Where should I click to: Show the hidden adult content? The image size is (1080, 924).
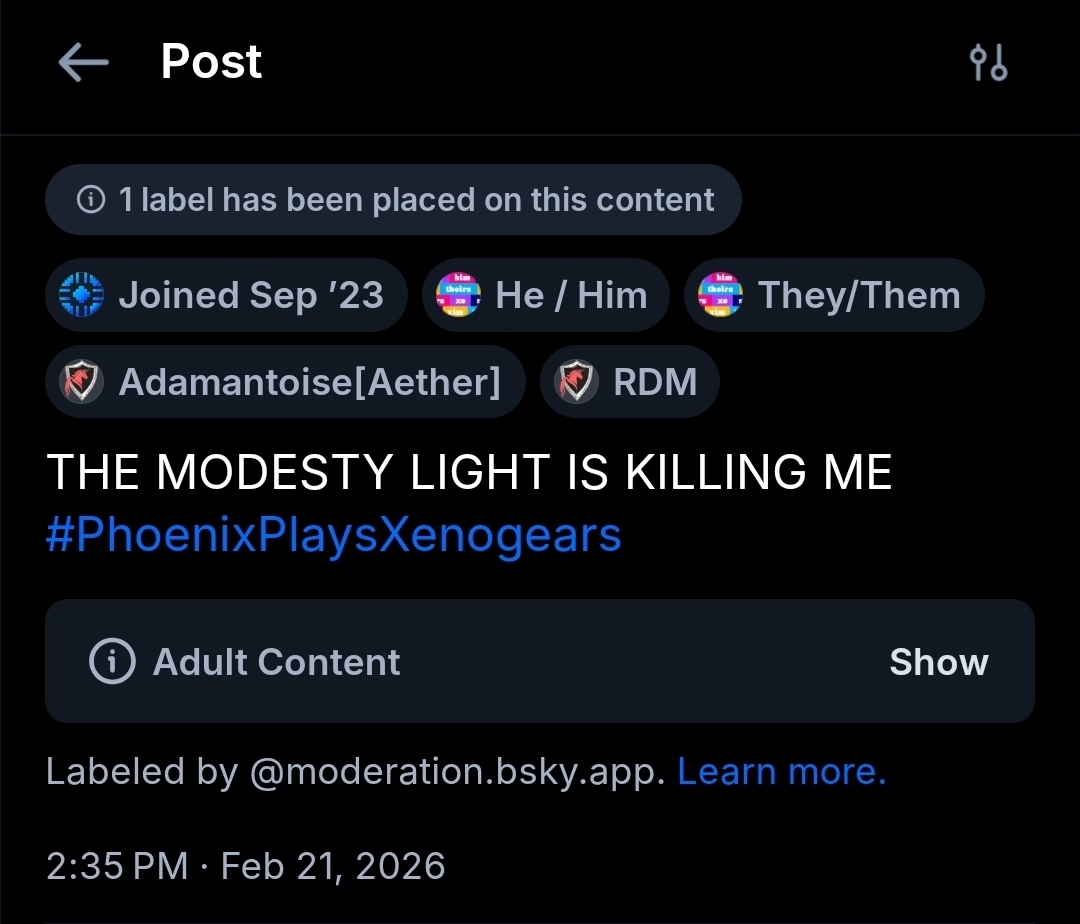point(938,662)
